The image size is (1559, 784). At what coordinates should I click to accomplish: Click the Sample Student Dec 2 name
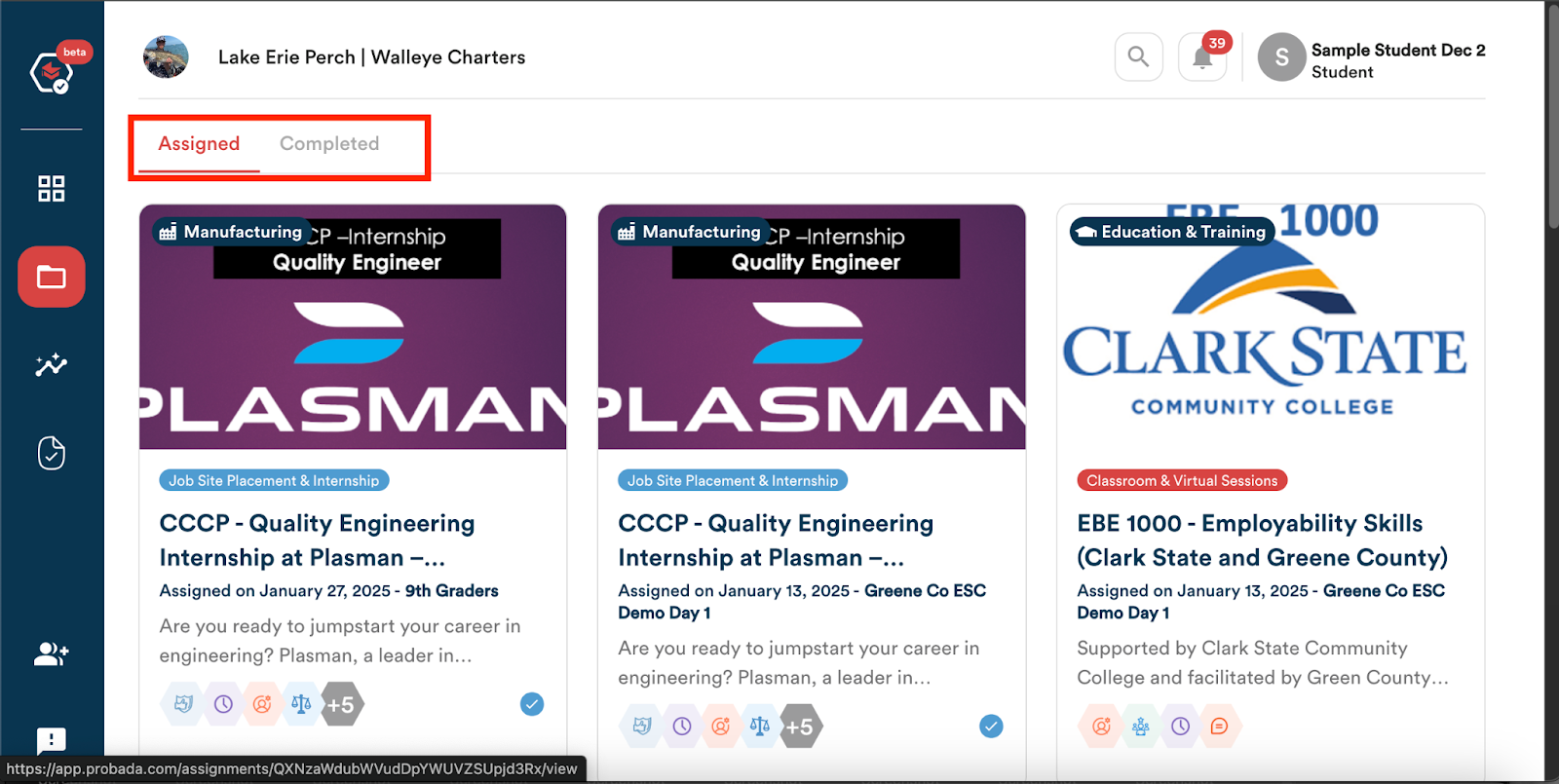(x=1398, y=50)
